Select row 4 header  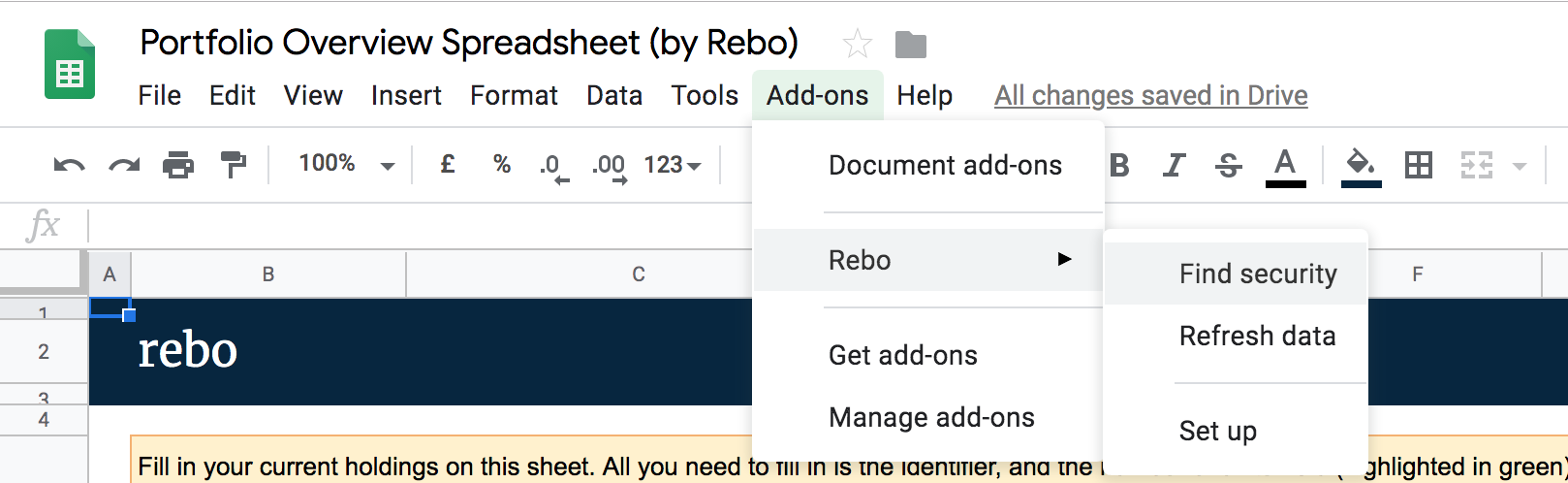click(44, 420)
